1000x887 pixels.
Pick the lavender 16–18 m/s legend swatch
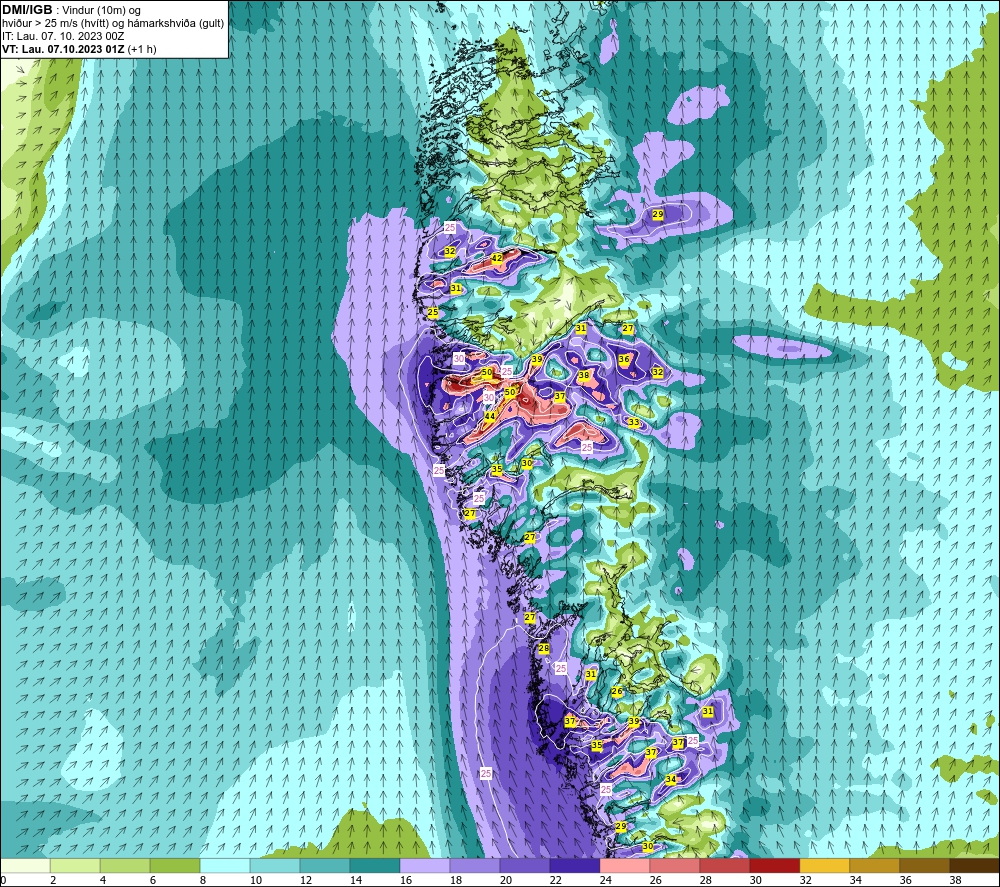click(x=425, y=865)
